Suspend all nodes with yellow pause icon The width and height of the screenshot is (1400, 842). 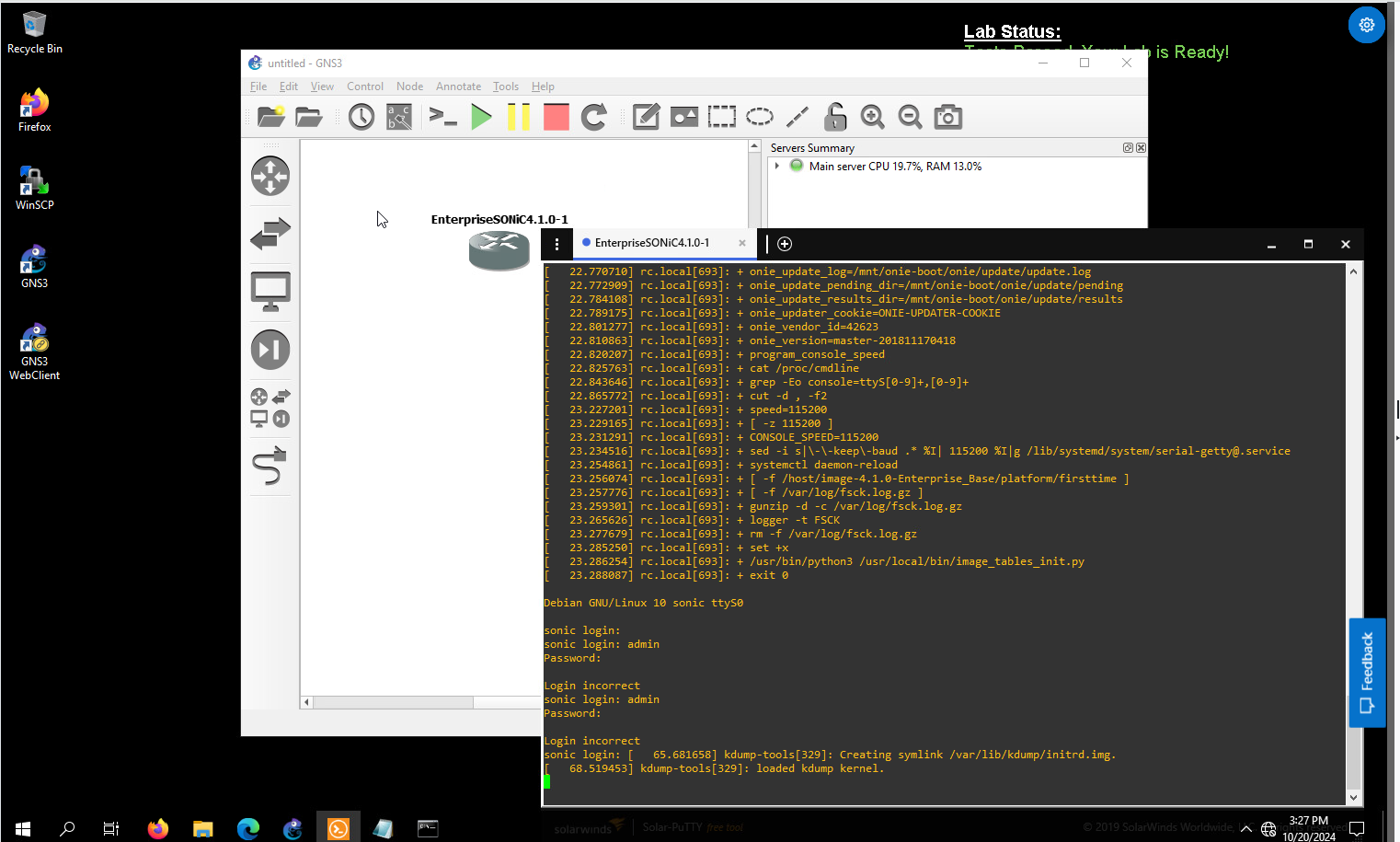[x=519, y=117]
